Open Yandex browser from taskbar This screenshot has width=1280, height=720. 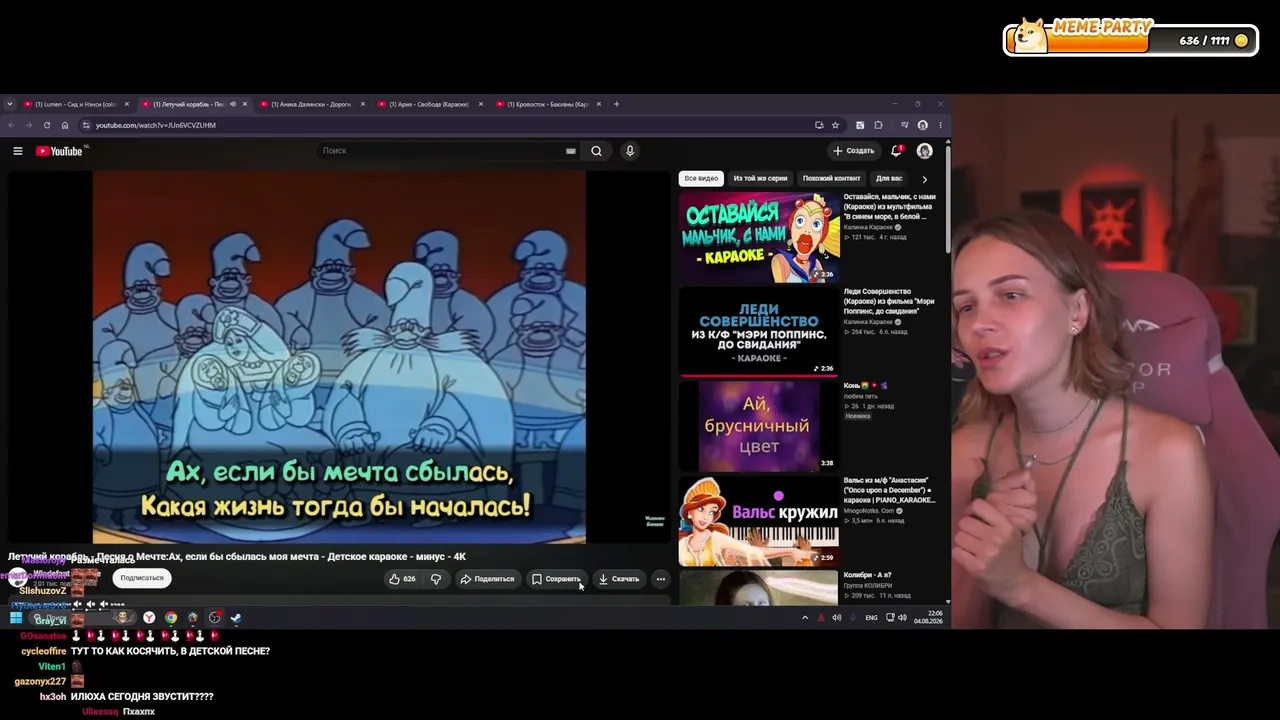[149, 618]
